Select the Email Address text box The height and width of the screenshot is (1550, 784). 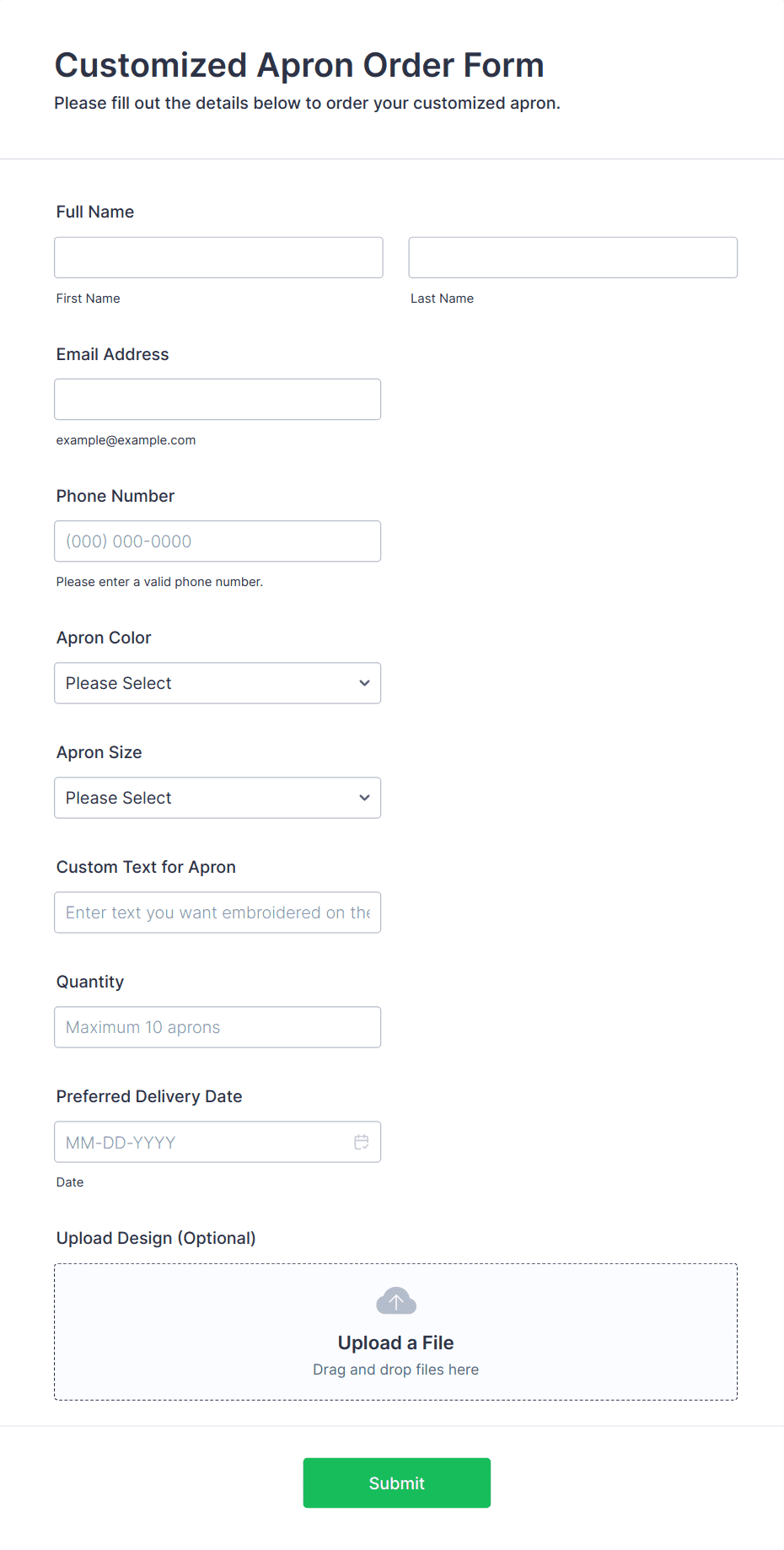coord(217,399)
